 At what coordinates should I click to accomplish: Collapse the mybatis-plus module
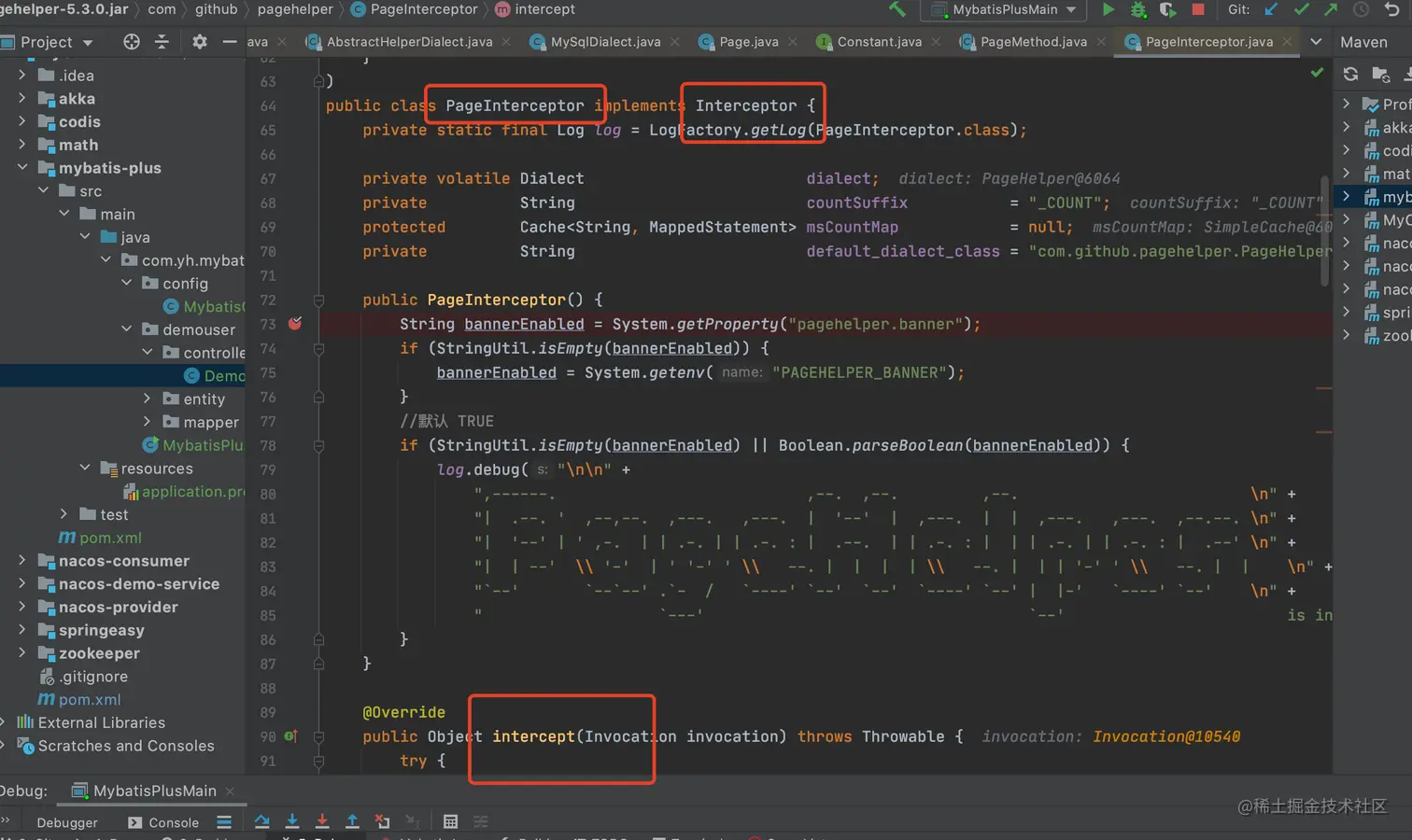point(21,167)
